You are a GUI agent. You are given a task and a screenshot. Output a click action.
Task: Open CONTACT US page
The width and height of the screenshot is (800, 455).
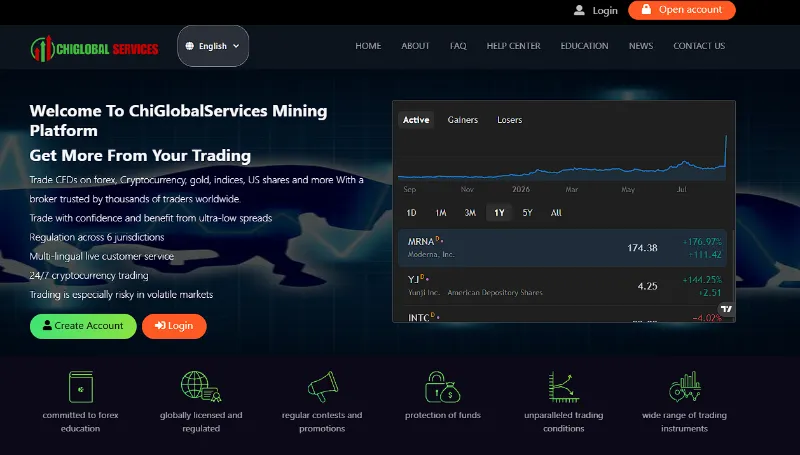[x=699, y=46]
